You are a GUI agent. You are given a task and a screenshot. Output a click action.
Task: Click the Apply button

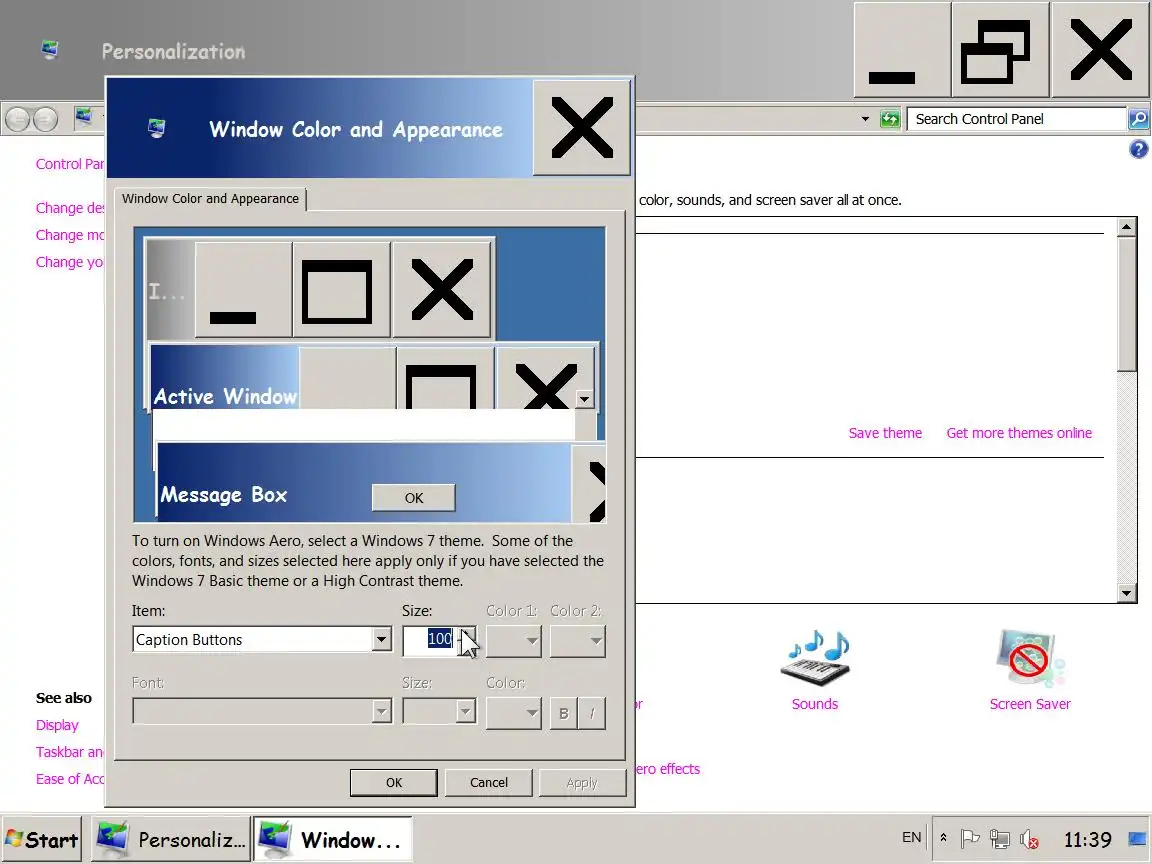pyautogui.click(x=582, y=782)
